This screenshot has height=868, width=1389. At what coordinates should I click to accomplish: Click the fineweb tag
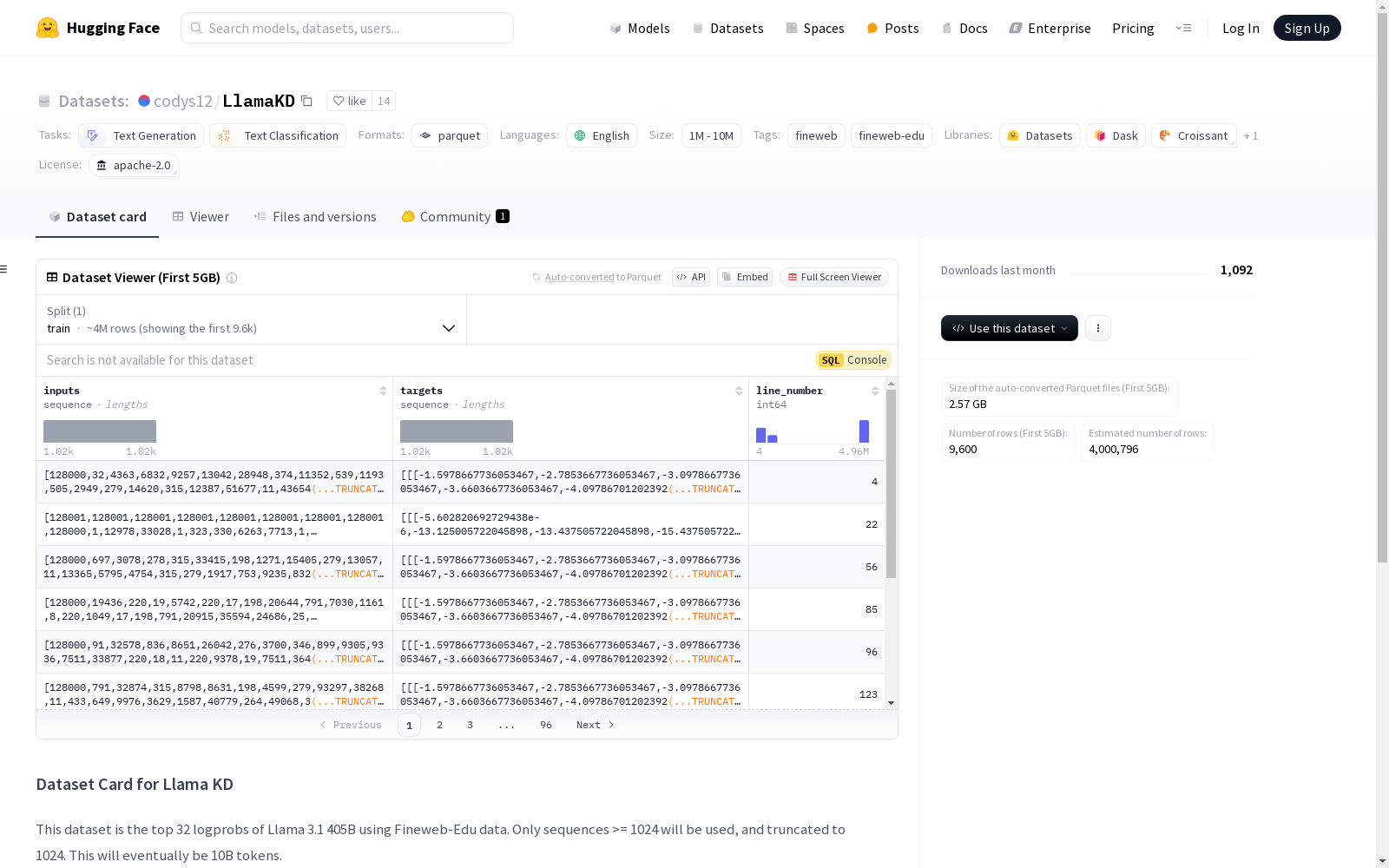pos(816,135)
